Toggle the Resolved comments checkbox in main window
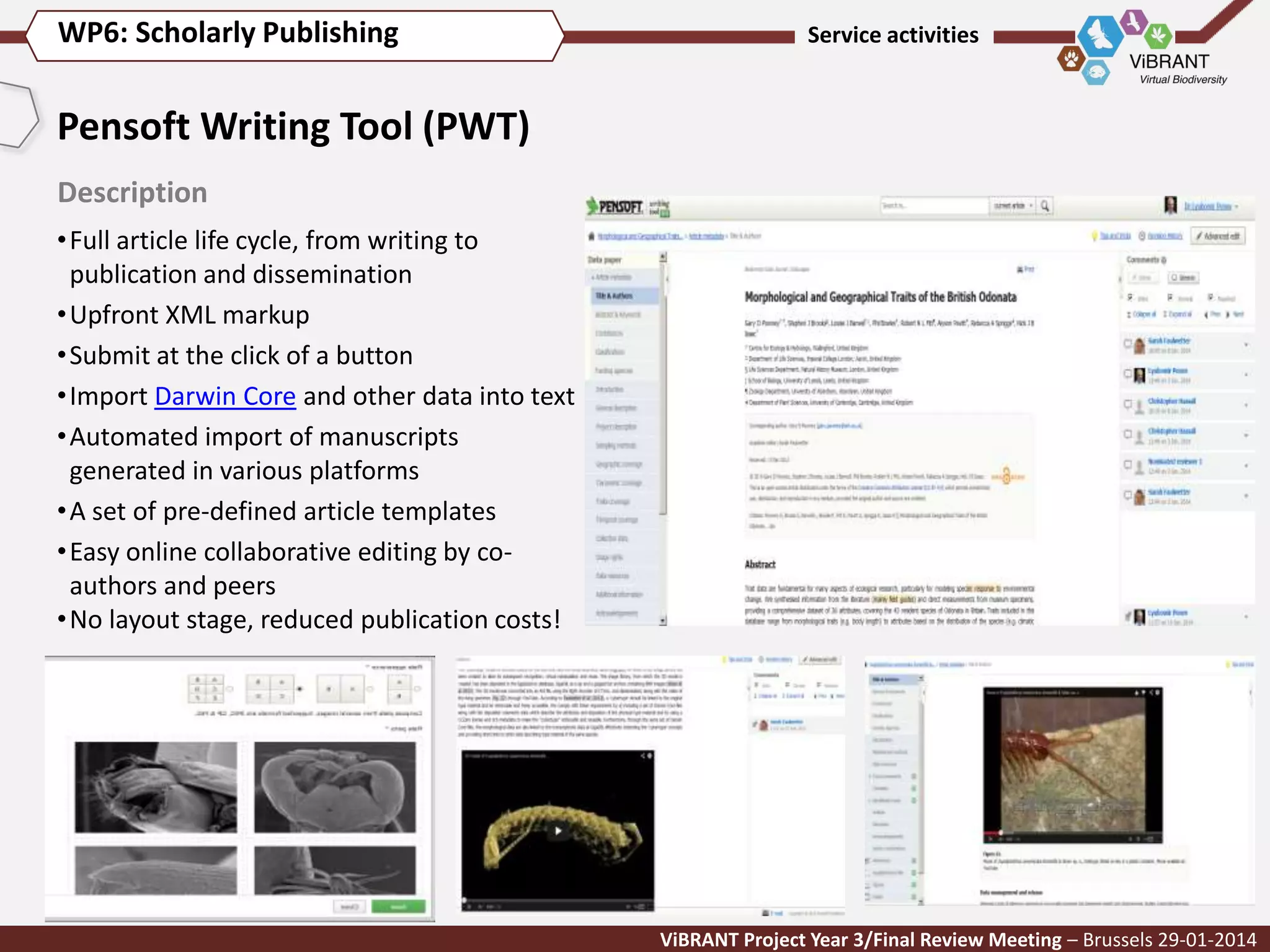 [x=1210, y=297]
